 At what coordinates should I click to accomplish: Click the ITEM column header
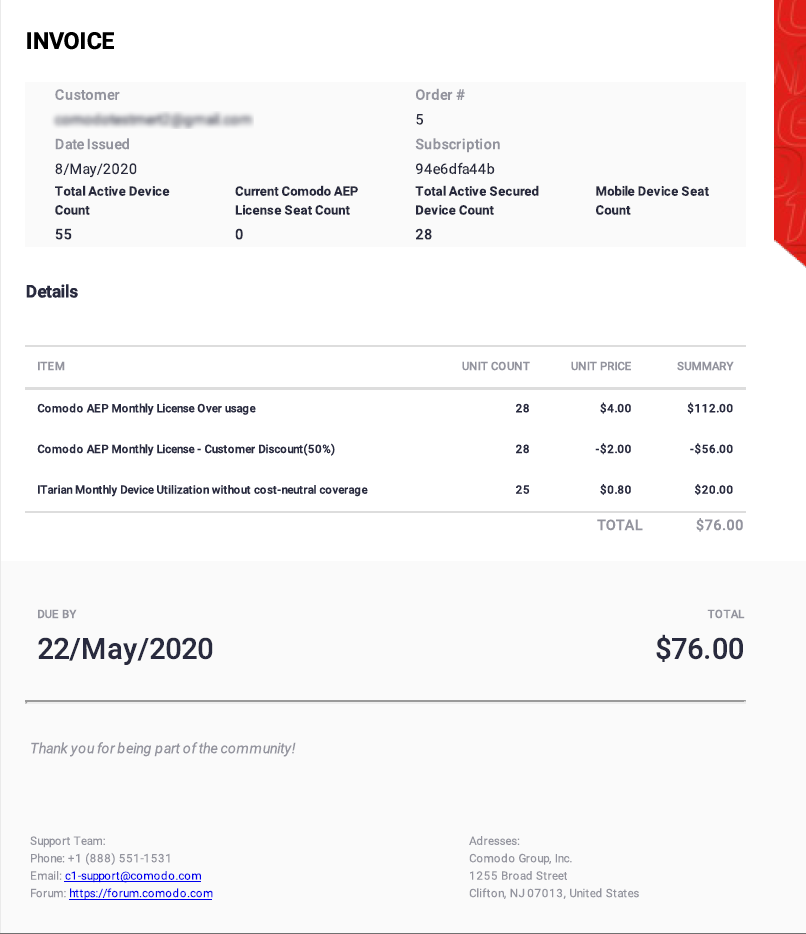pos(51,366)
